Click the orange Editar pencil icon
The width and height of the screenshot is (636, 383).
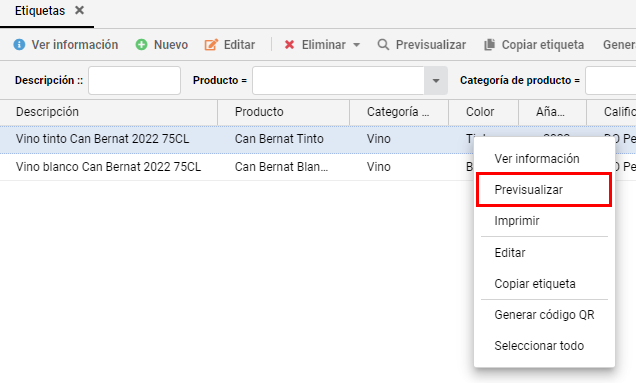point(211,45)
